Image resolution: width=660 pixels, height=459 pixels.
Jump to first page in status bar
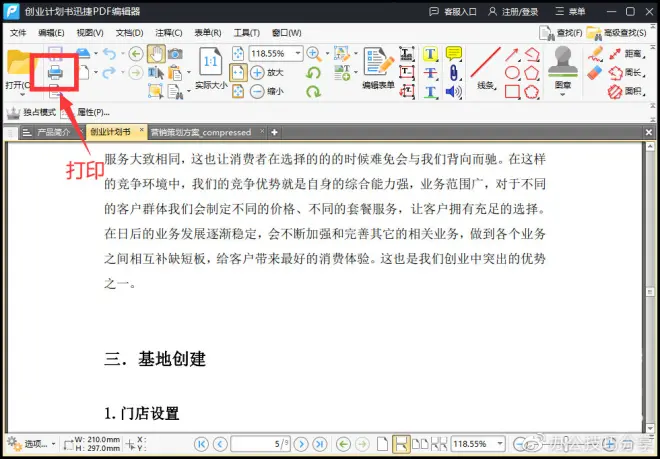point(201,444)
